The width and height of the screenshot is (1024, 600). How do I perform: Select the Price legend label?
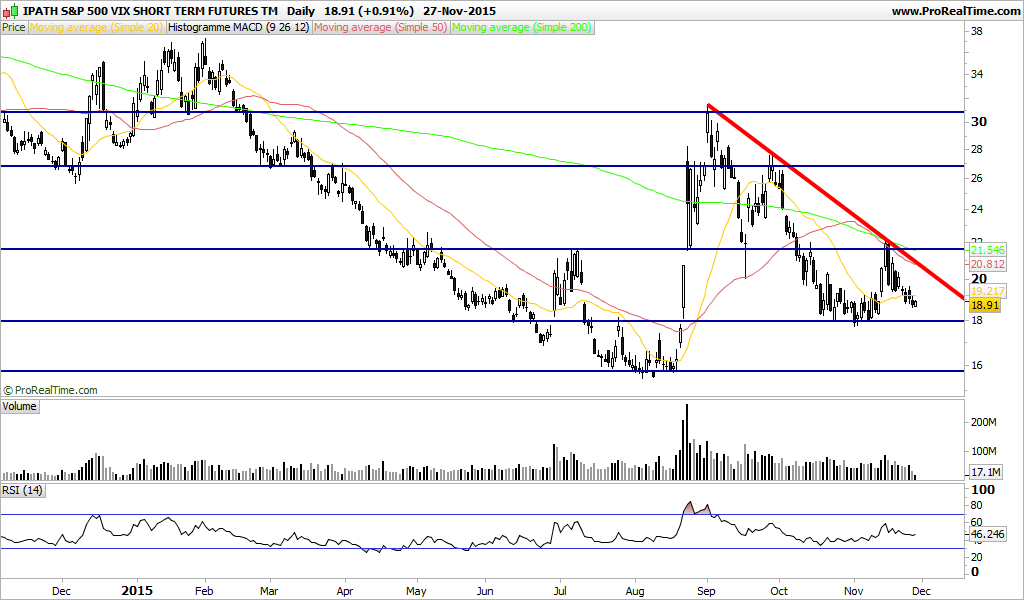click(14, 27)
